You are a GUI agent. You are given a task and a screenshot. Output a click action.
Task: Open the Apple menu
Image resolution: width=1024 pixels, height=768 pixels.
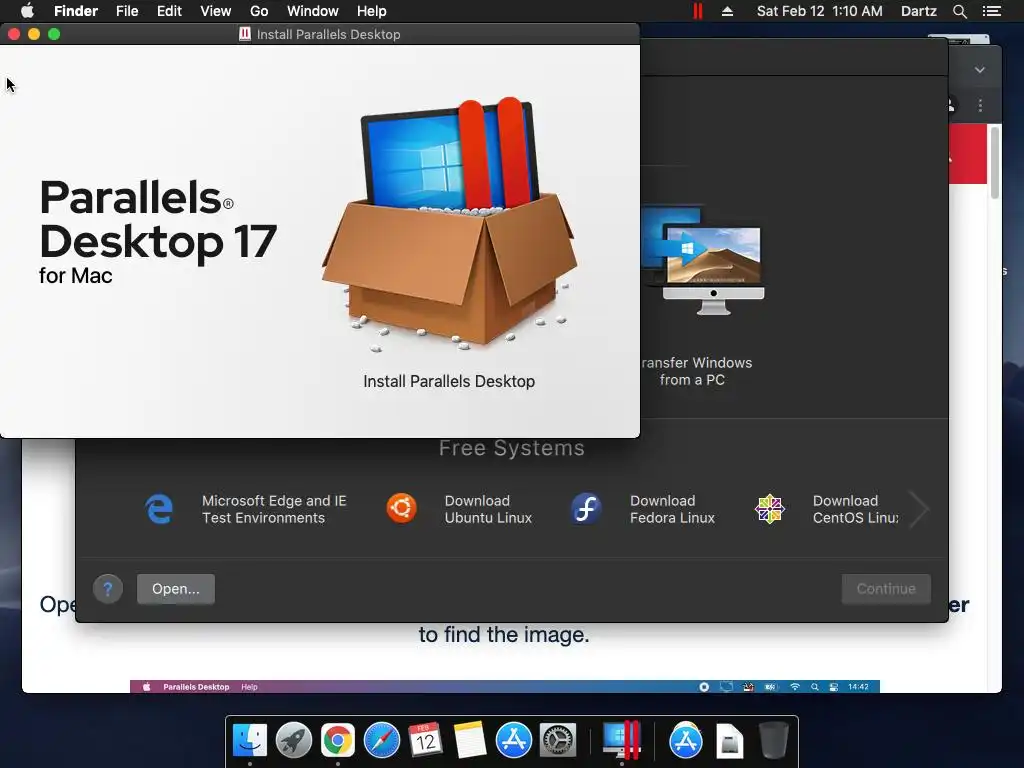27,11
